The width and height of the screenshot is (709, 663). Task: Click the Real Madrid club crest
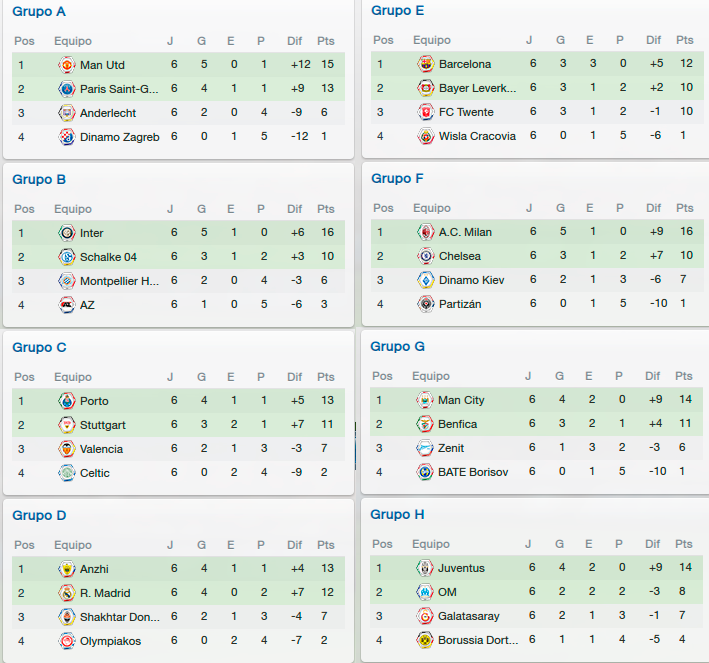point(67,592)
